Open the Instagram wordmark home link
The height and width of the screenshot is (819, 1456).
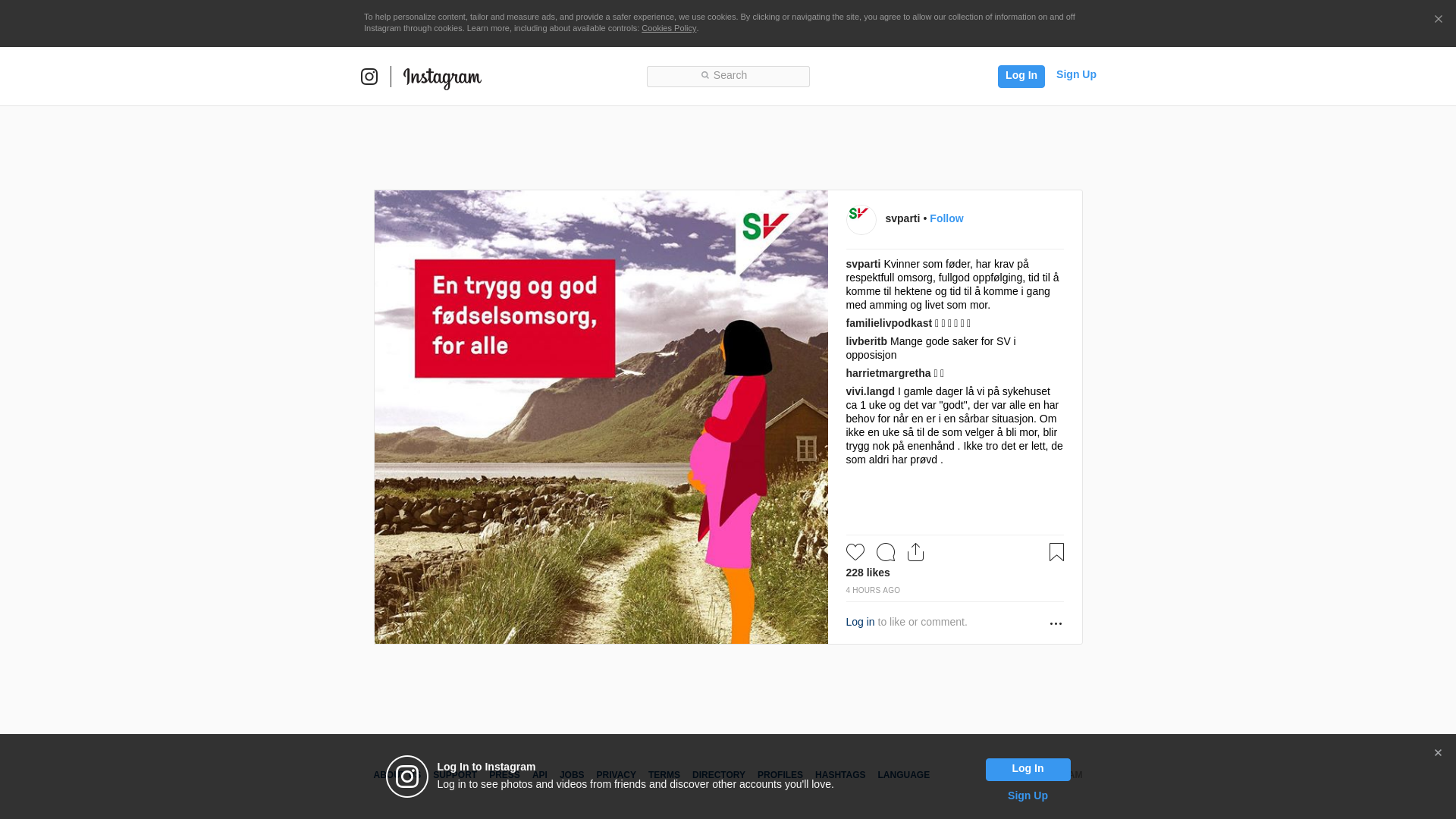442,77
